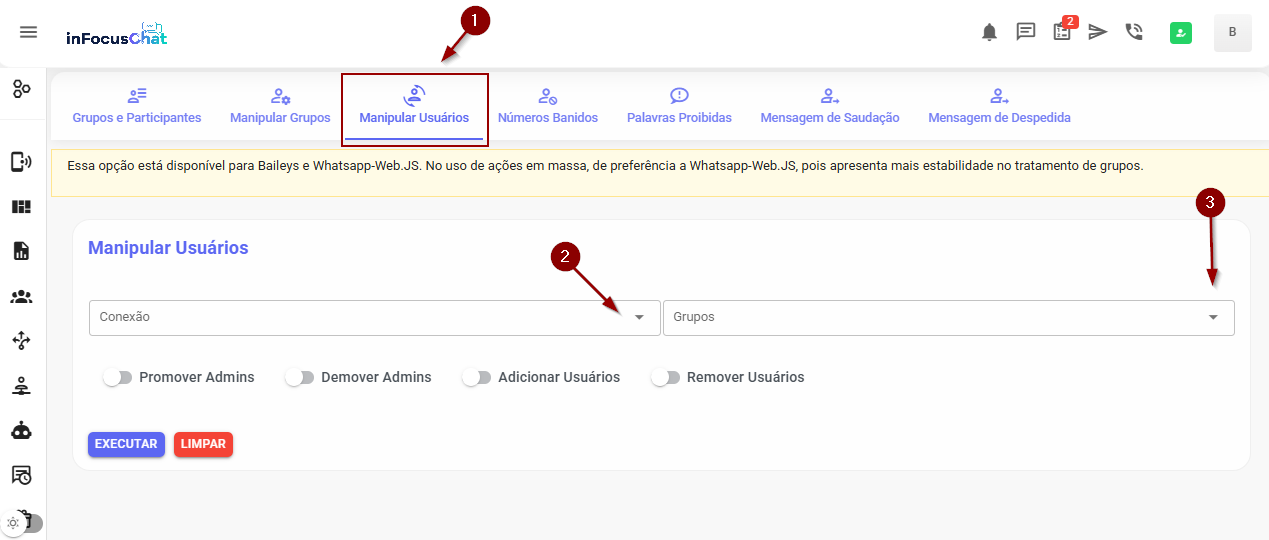Viewport: 1269px width, 540px height.
Task: Open the people contacts sidebar icon
Action: point(21,297)
